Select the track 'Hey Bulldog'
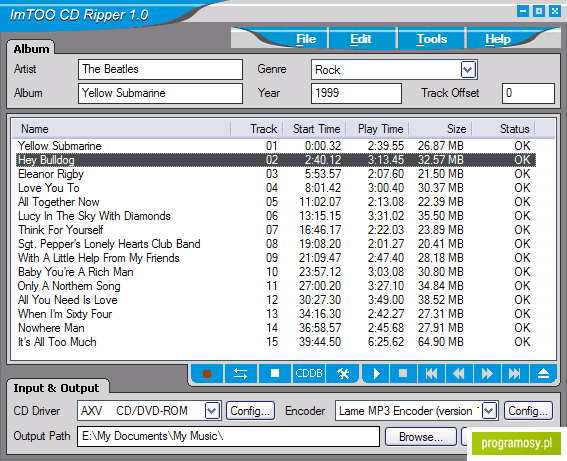The image size is (567, 461). [x=276, y=160]
